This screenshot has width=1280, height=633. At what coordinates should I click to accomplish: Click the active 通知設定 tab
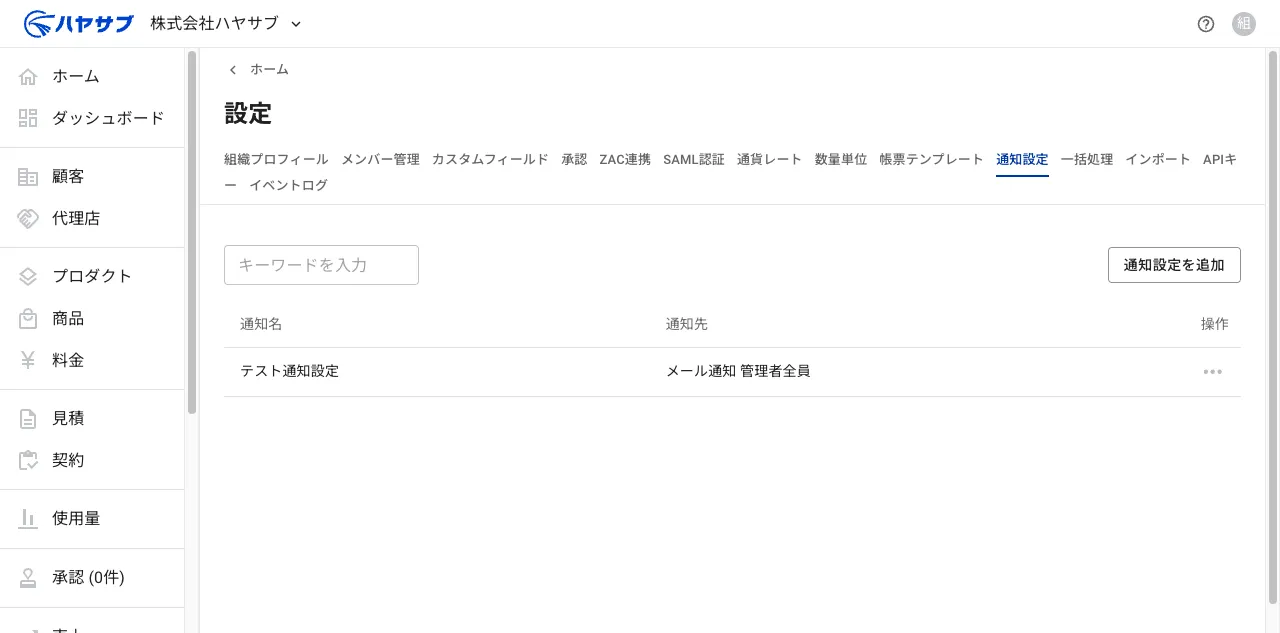[x=1022, y=159]
